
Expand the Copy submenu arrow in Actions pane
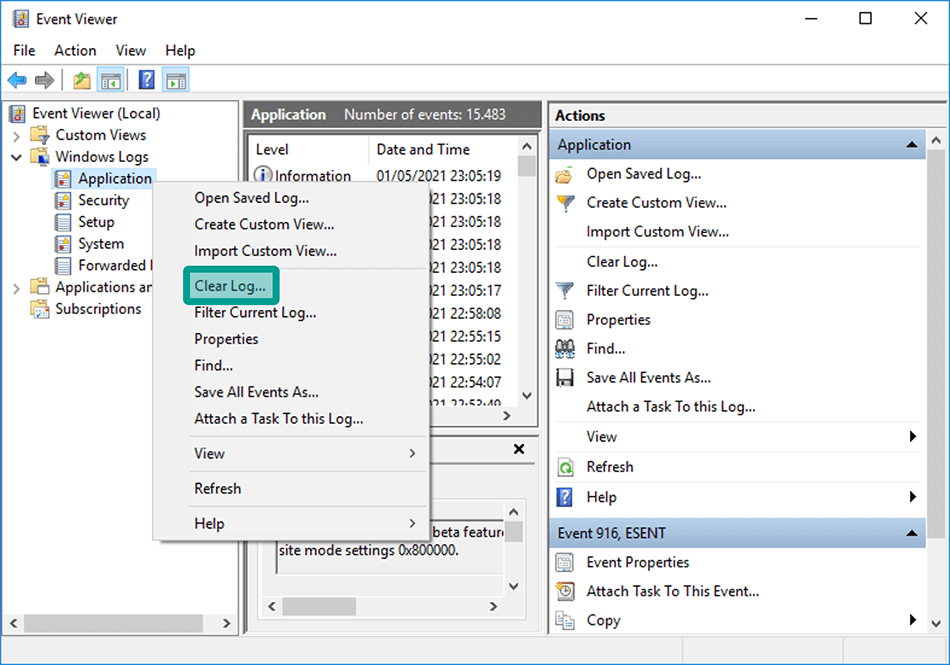tap(912, 620)
